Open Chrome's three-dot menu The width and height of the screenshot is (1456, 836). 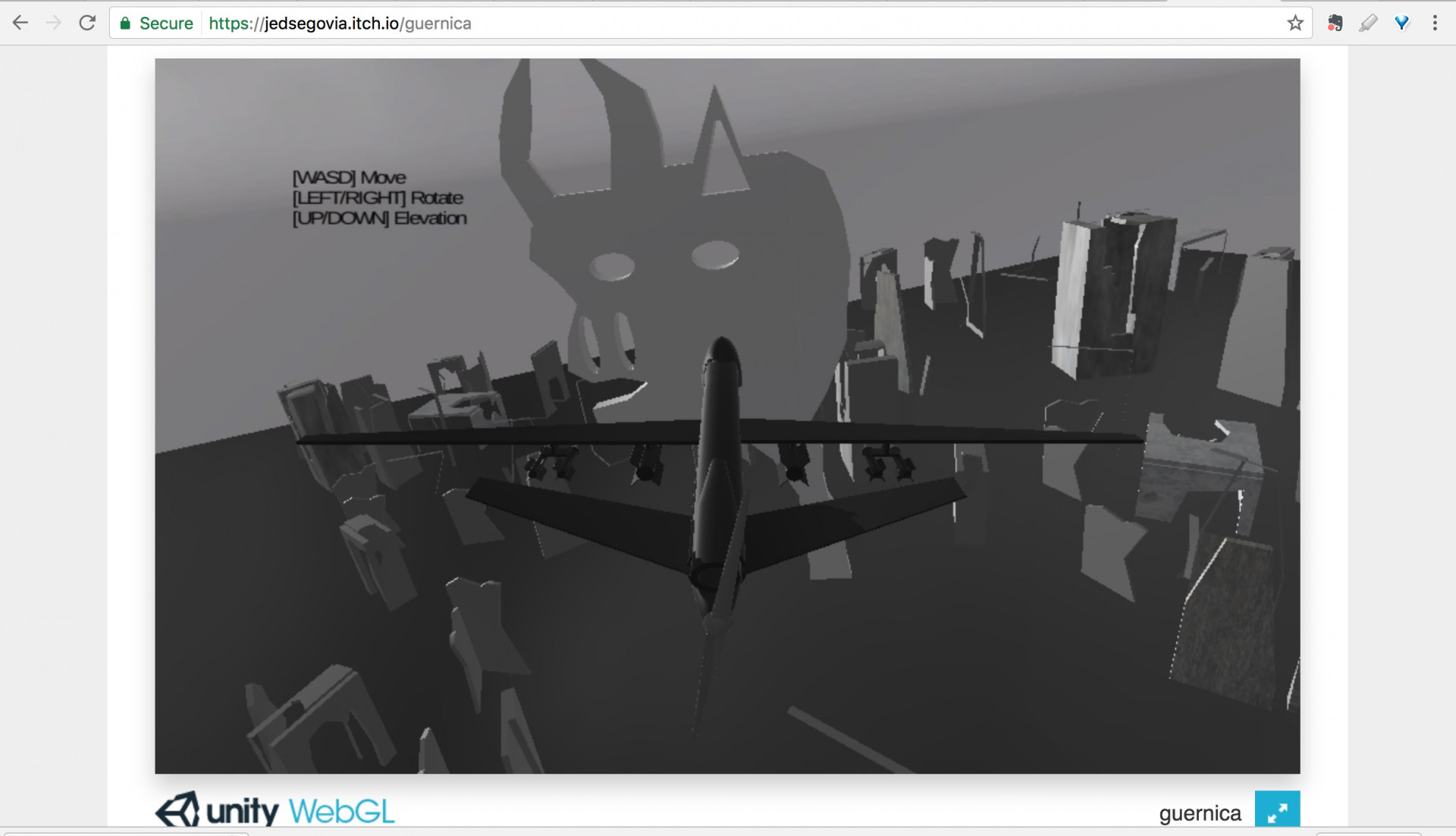(1435, 23)
